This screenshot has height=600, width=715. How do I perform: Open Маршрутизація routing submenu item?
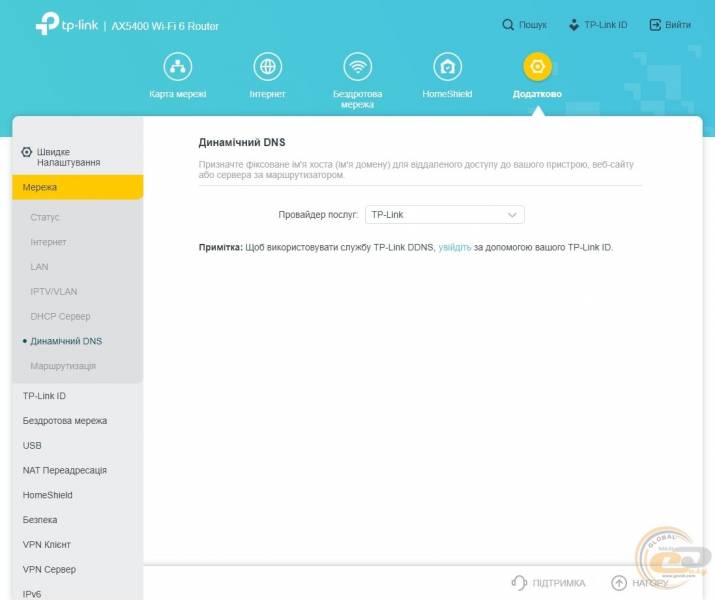click(63, 366)
